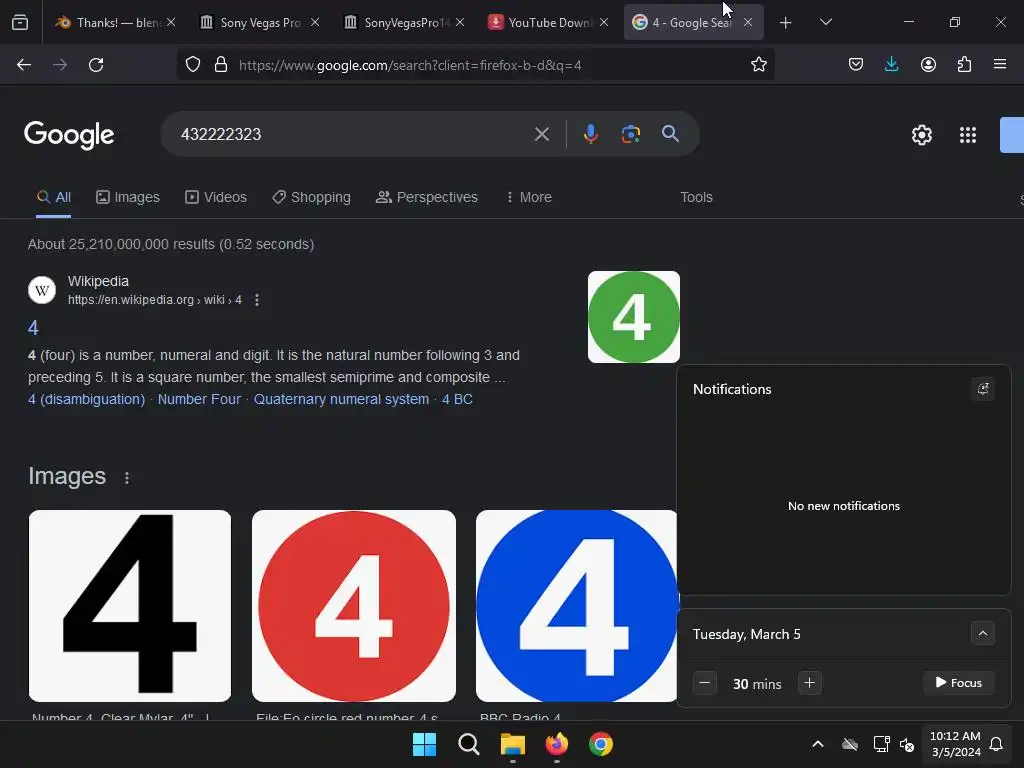Open taskbar clock 10:12 AM

coord(955,744)
